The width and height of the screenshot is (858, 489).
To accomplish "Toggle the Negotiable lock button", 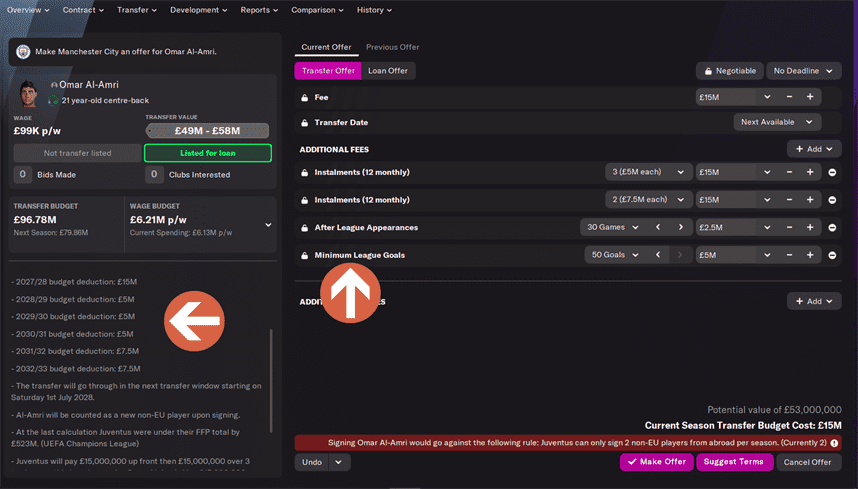I will click(729, 71).
